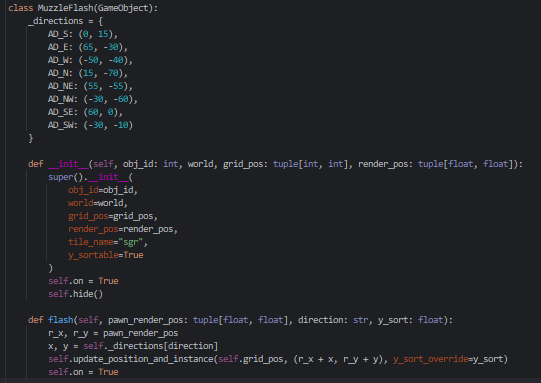Click the y_sort_override keyword argument
This screenshot has height=383, width=541.
[x=431, y=359]
